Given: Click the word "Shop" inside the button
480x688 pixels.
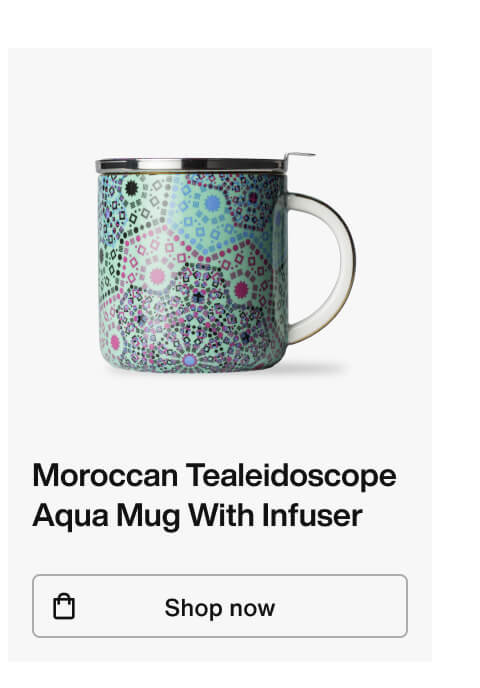Looking at the screenshot, I should point(193,608).
